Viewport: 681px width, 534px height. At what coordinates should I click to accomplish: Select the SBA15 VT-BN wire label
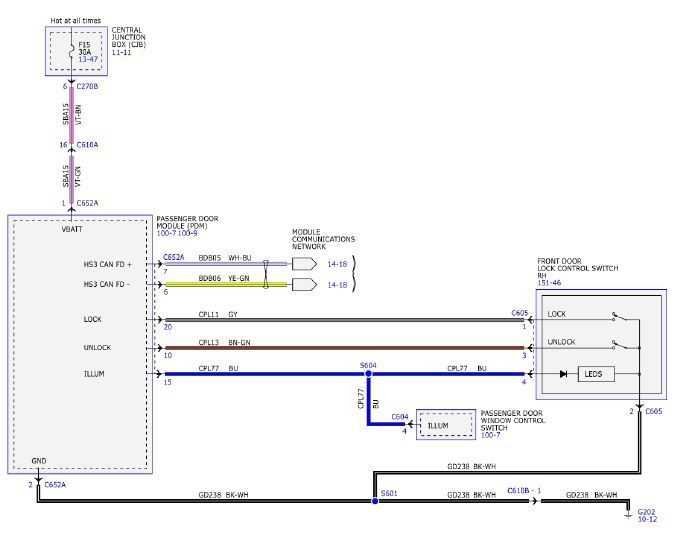click(x=72, y=115)
